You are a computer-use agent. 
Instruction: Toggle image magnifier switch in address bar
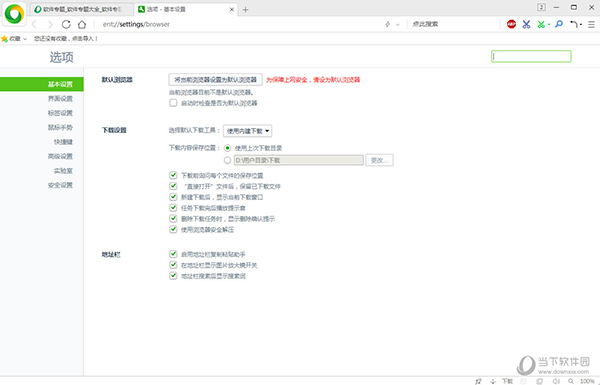pyautogui.click(x=173, y=265)
